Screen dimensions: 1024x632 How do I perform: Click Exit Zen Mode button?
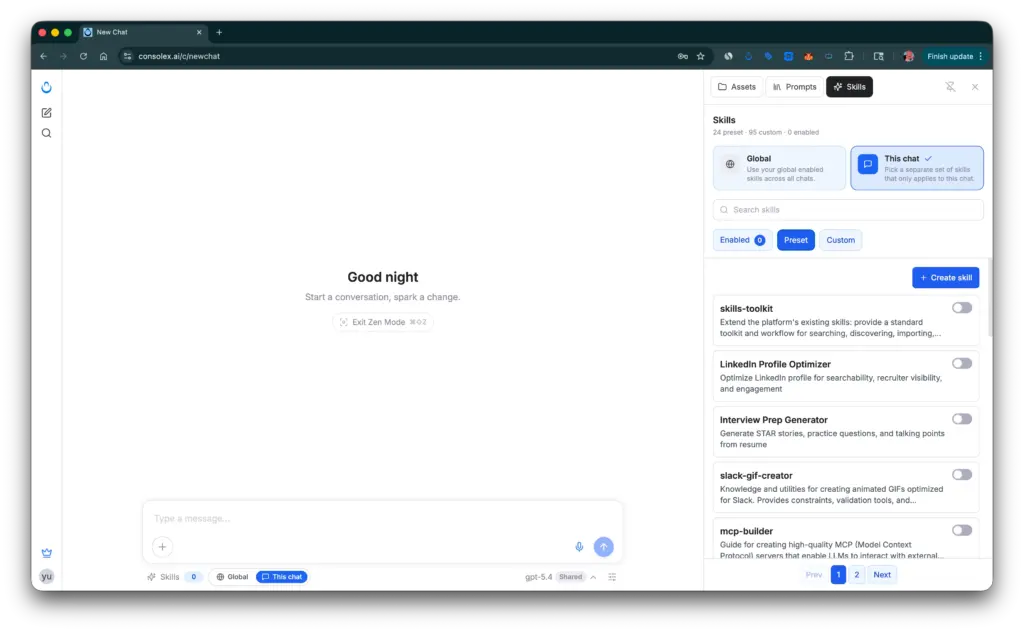pos(383,322)
